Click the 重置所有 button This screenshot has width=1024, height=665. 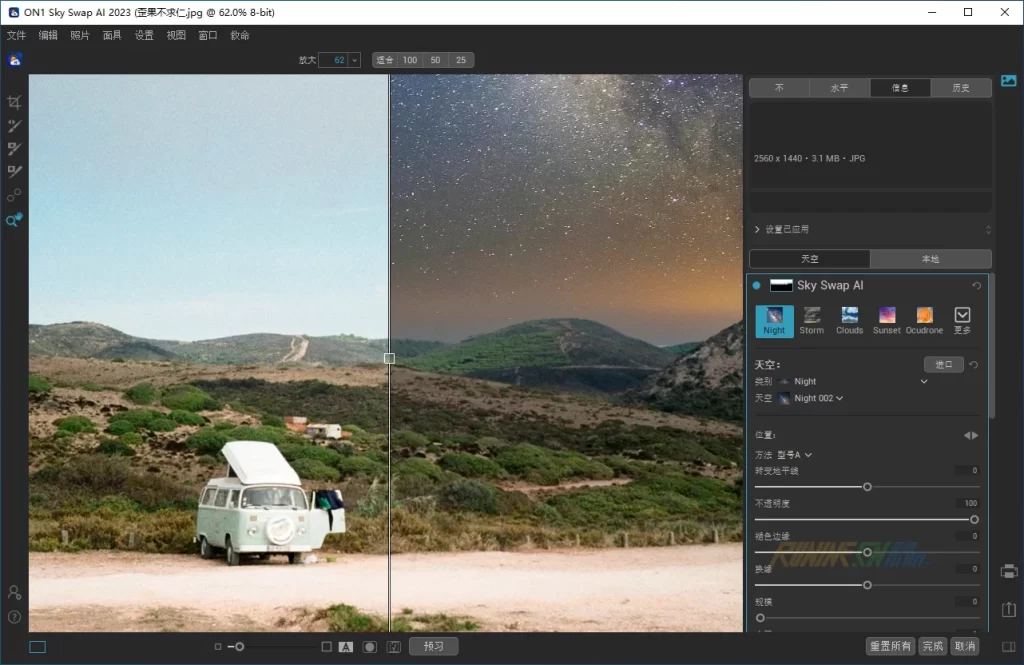890,646
